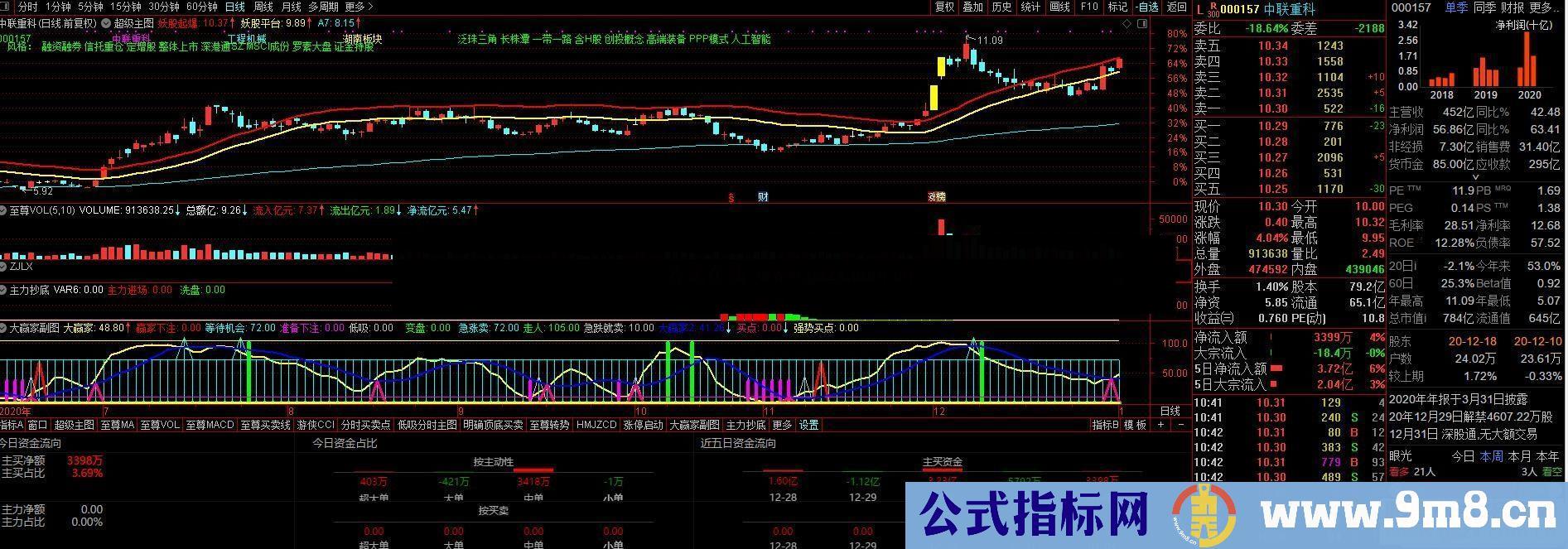The image size is (1568, 549).
Task: Switch to 1分钟 period
Action: click(x=58, y=7)
